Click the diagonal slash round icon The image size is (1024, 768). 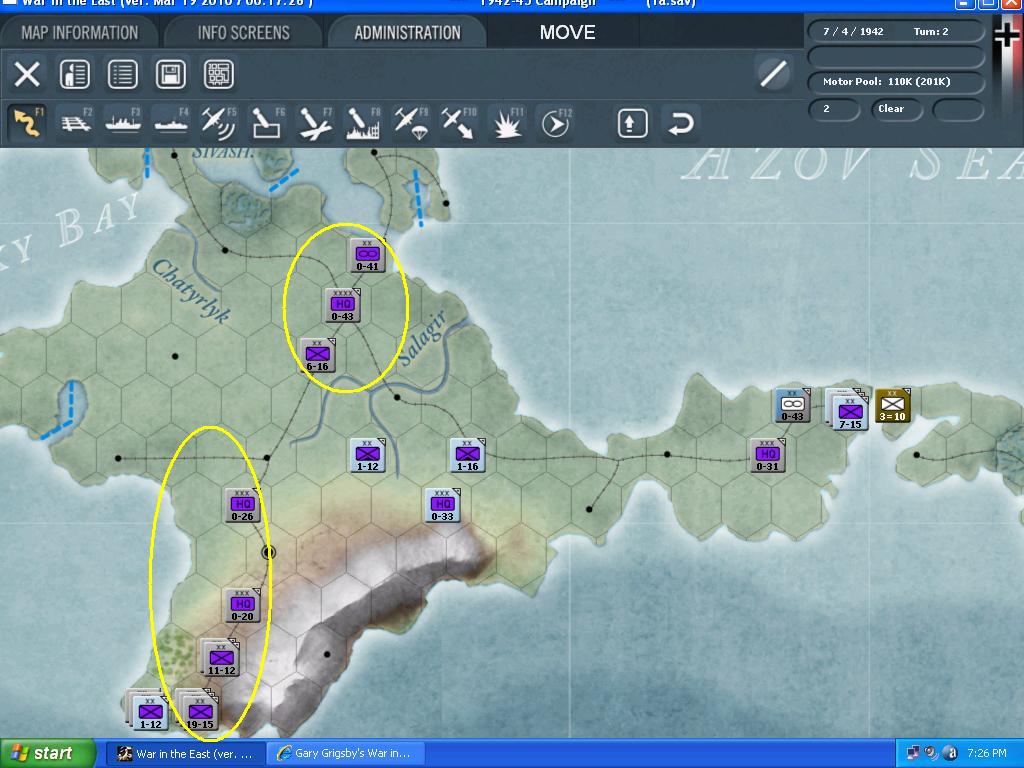[773, 73]
